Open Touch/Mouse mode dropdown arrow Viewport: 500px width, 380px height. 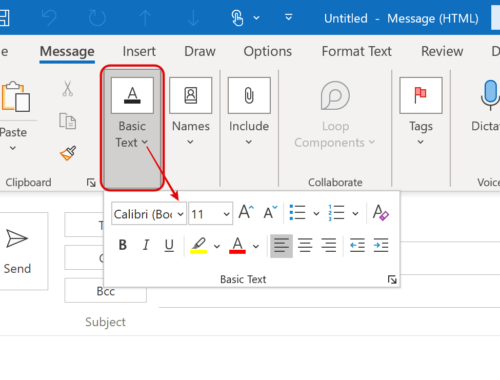[256, 18]
